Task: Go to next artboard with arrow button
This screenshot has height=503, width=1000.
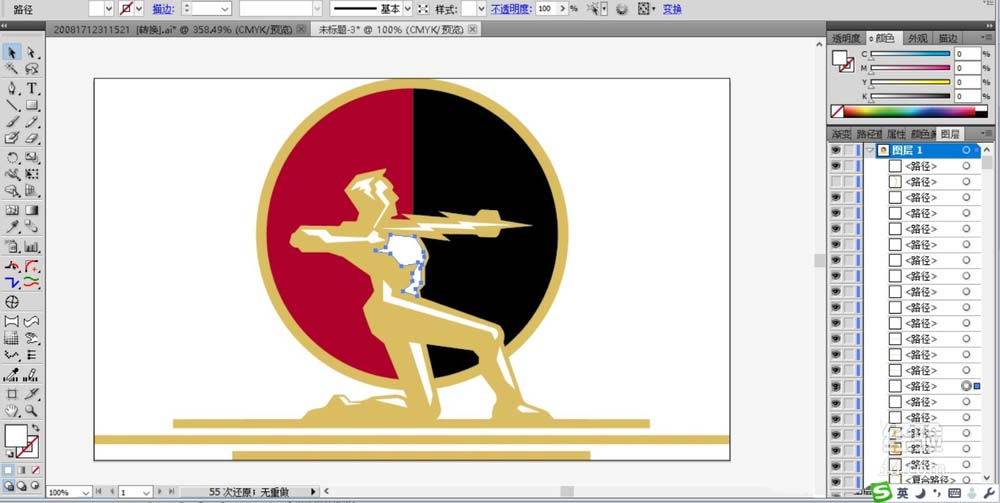Action: [160, 492]
